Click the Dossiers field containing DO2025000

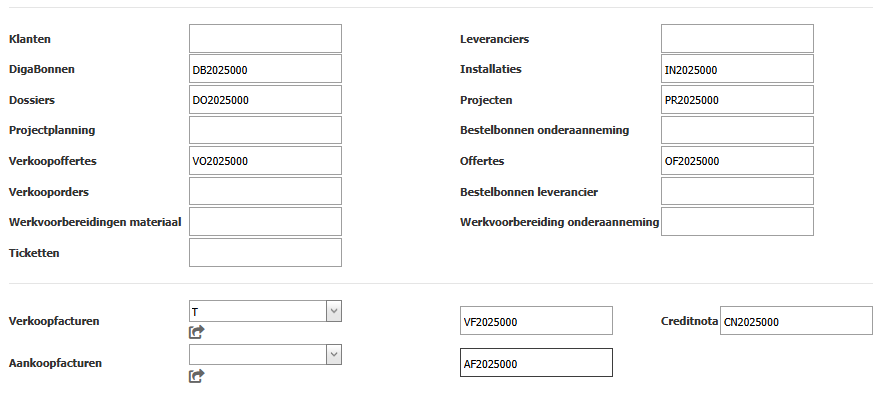[x=265, y=99]
